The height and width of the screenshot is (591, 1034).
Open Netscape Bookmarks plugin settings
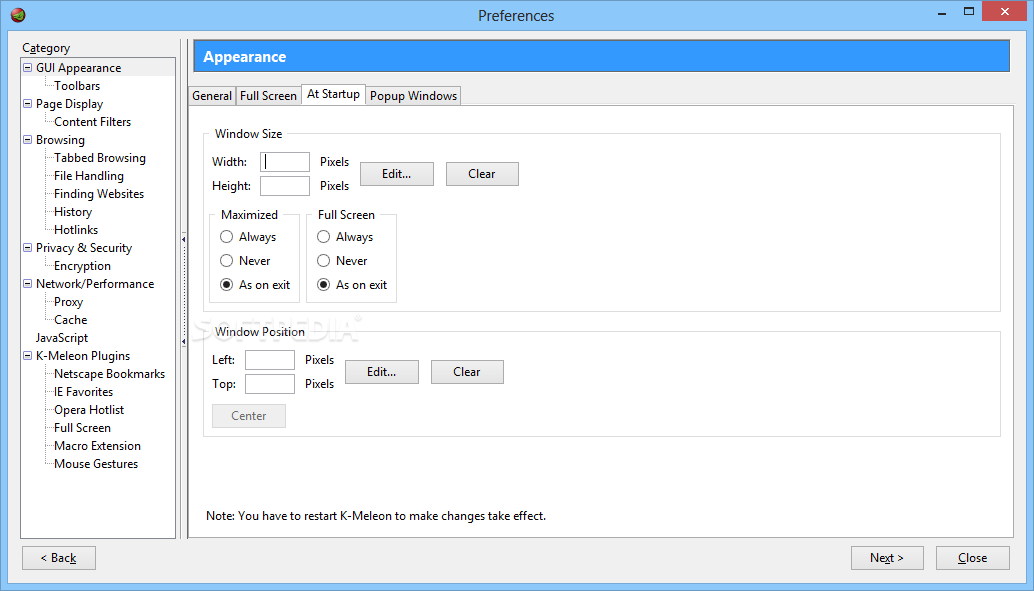[109, 374]
